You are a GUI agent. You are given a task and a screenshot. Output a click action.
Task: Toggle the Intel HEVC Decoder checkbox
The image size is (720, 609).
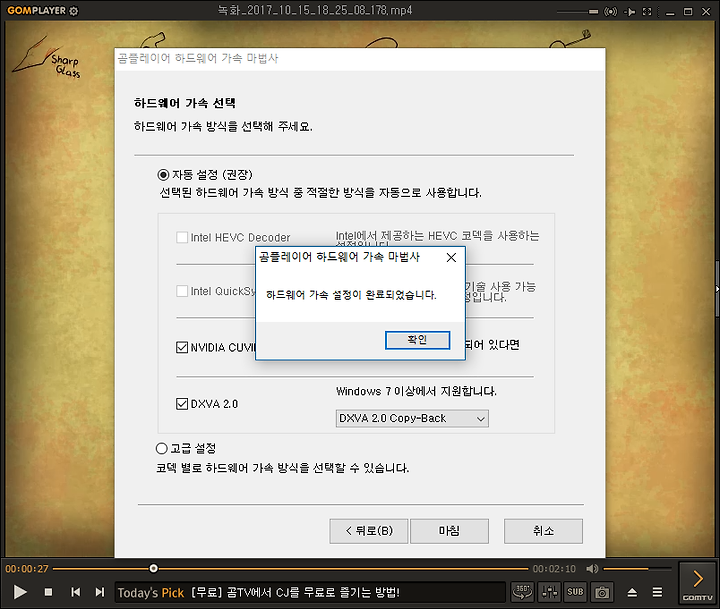point(182,237)
